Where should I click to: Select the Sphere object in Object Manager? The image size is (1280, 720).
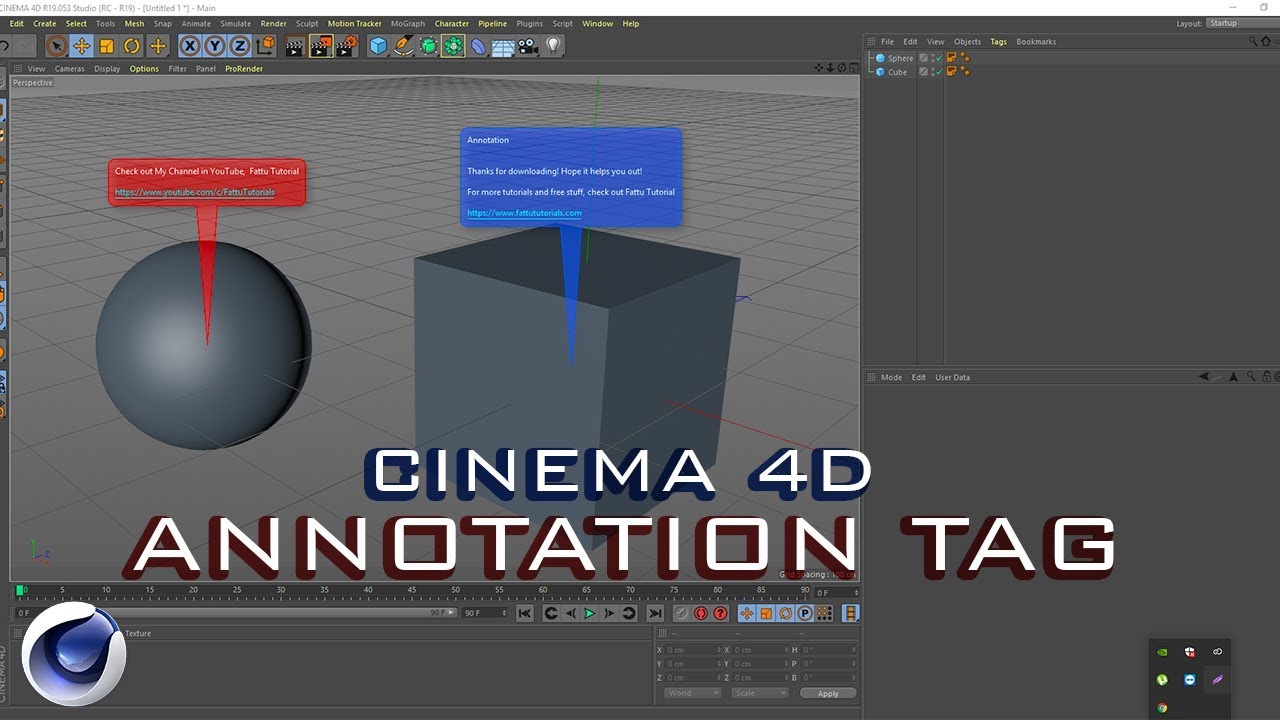tap(900, 58)
